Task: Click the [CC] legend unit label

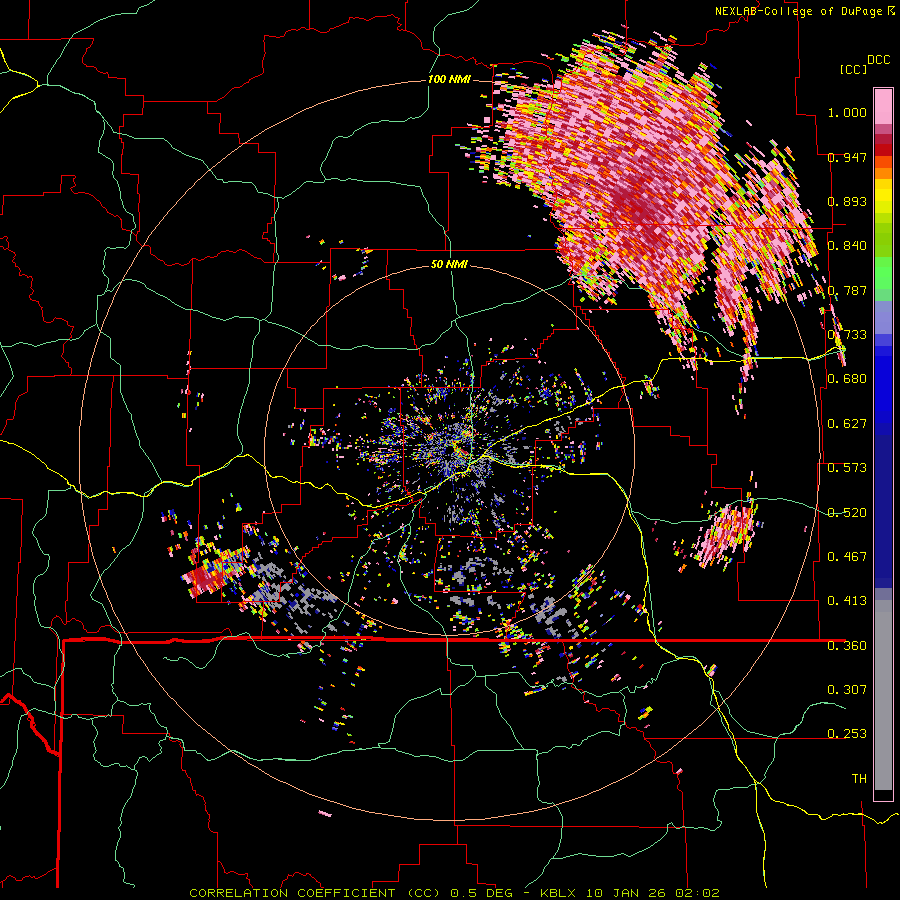Action: [853, 69]
